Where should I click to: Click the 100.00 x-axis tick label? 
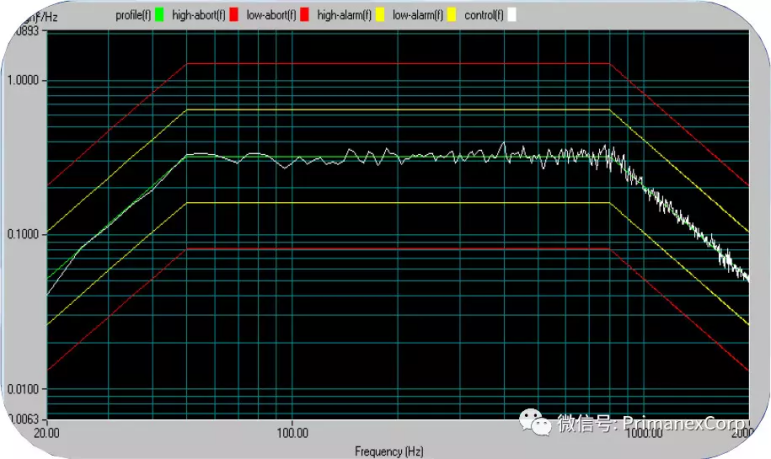pos(291,435)
